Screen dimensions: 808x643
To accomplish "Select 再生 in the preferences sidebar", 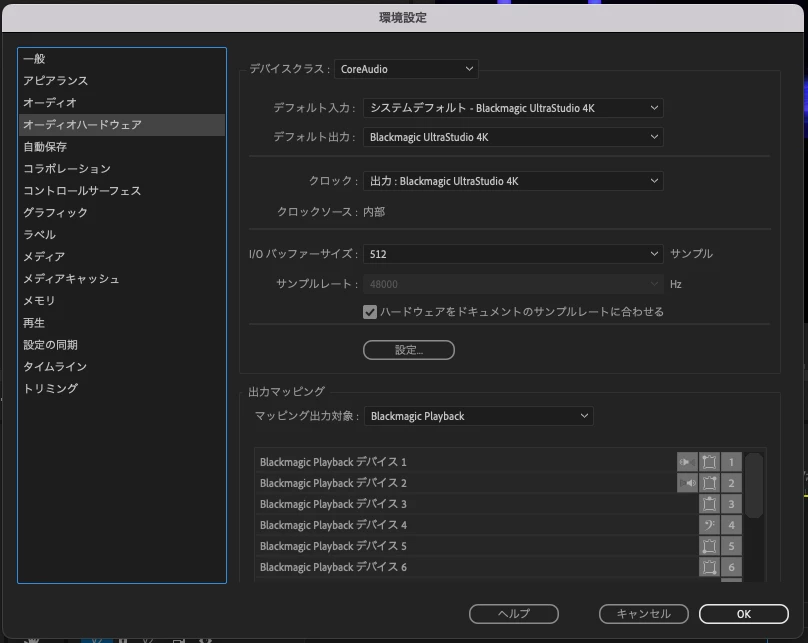I will (x=122, y=323).
